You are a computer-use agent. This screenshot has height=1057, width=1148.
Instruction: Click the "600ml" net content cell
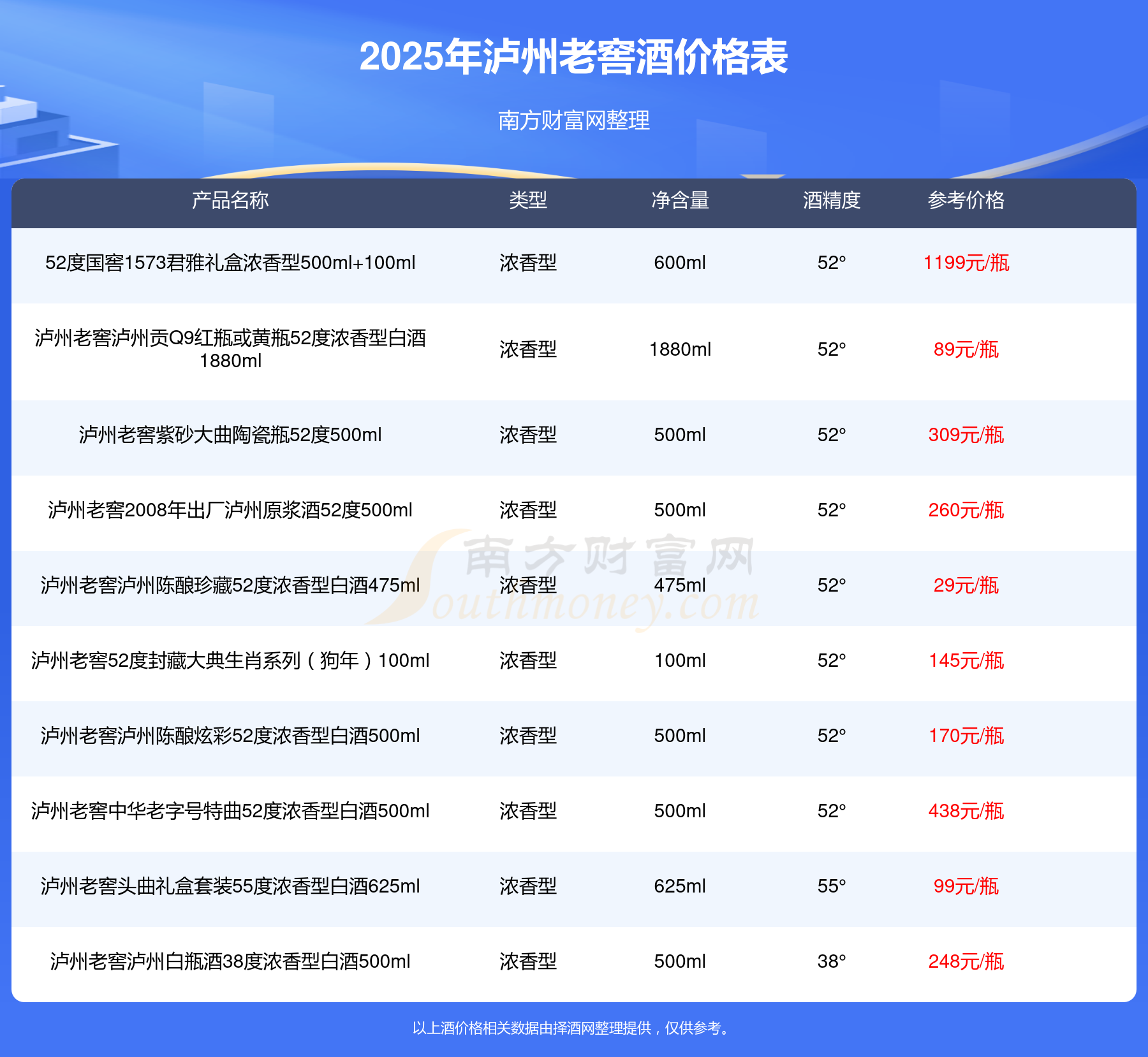click(680, 263)
